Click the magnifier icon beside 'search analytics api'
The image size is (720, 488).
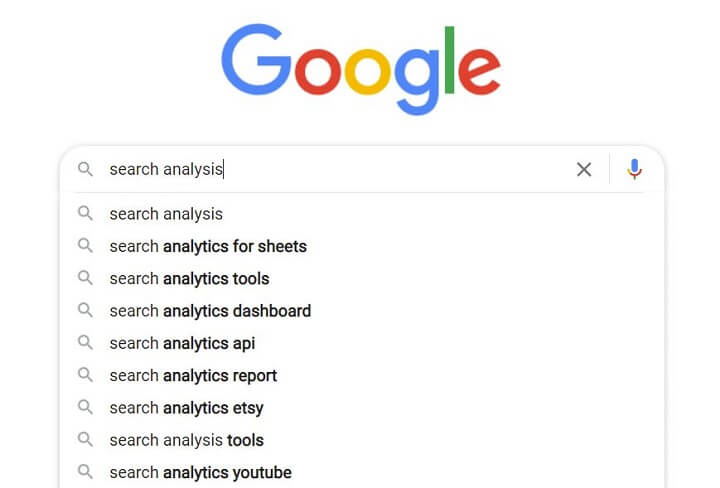tap(85, 342)
